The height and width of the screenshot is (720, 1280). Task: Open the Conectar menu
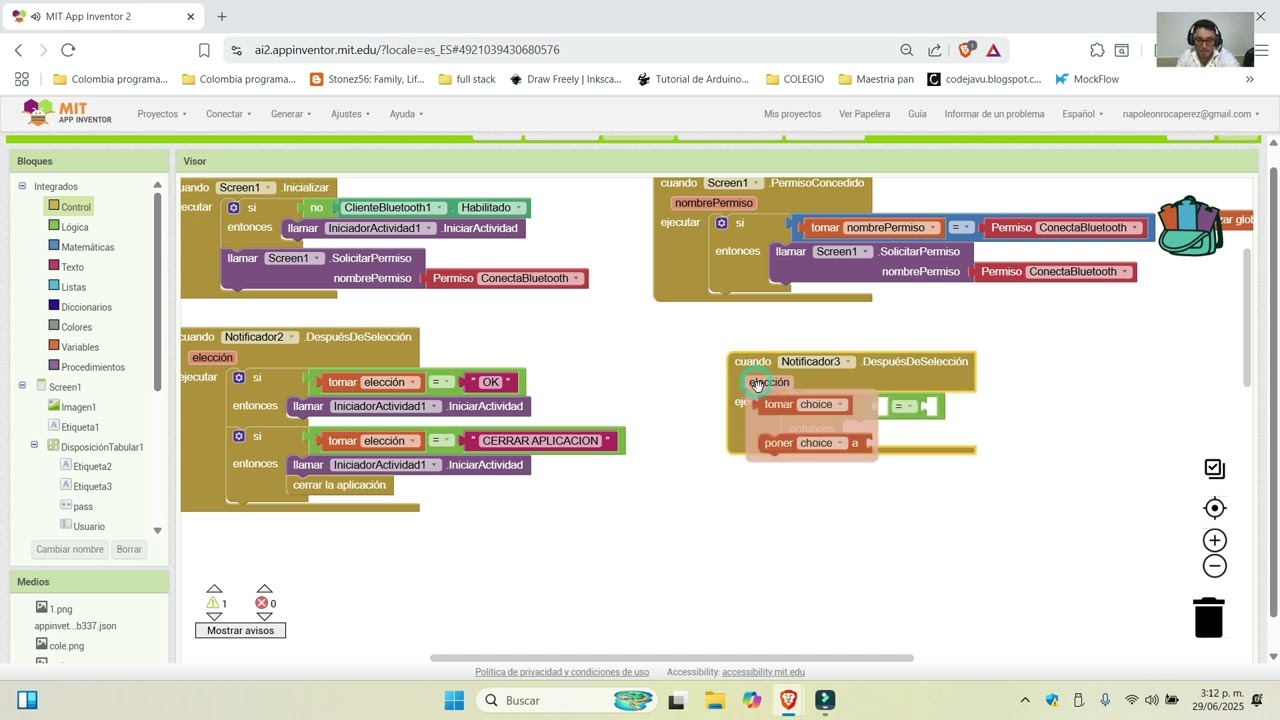229,114
